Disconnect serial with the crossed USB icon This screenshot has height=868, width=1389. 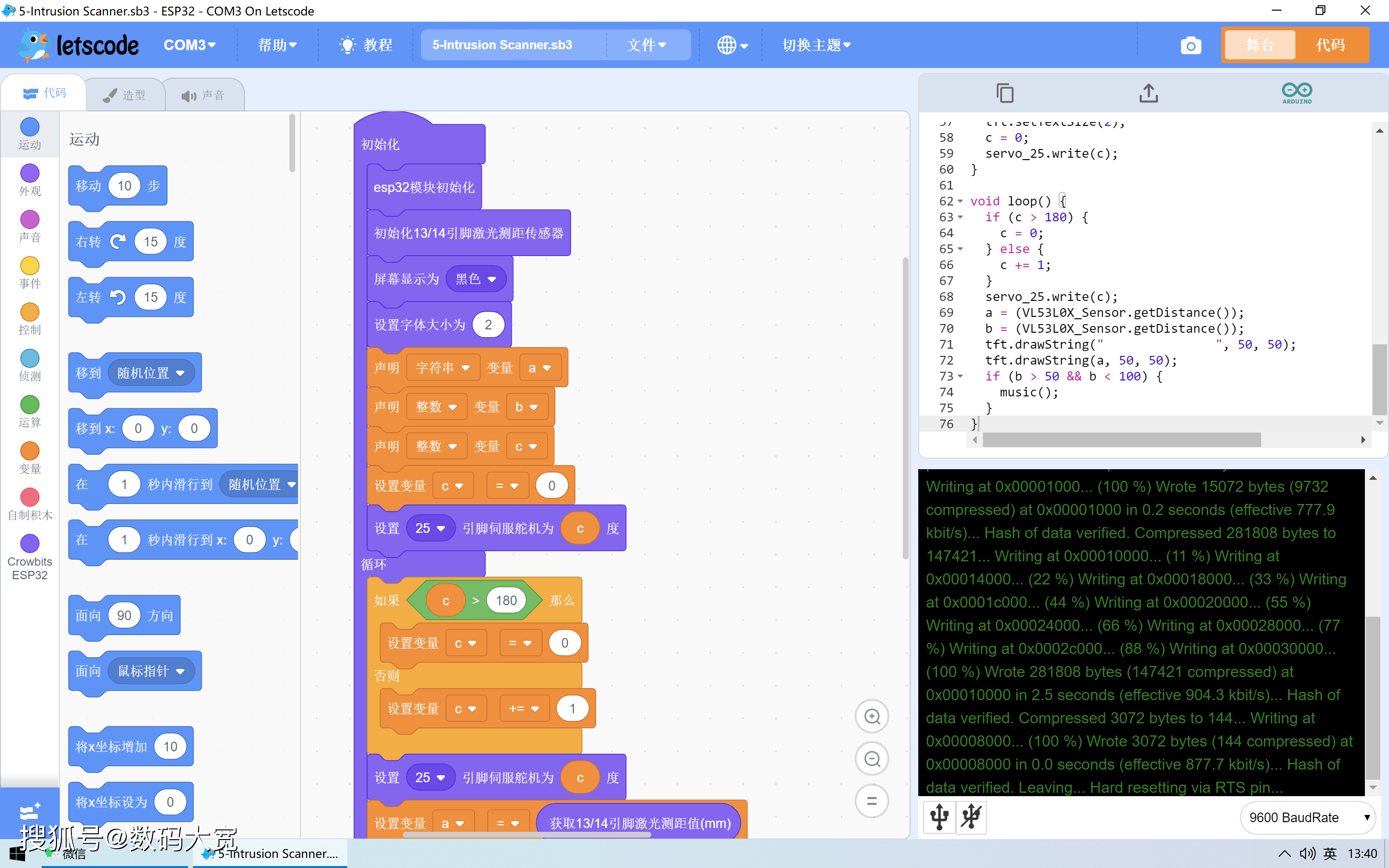pos(971,817)
